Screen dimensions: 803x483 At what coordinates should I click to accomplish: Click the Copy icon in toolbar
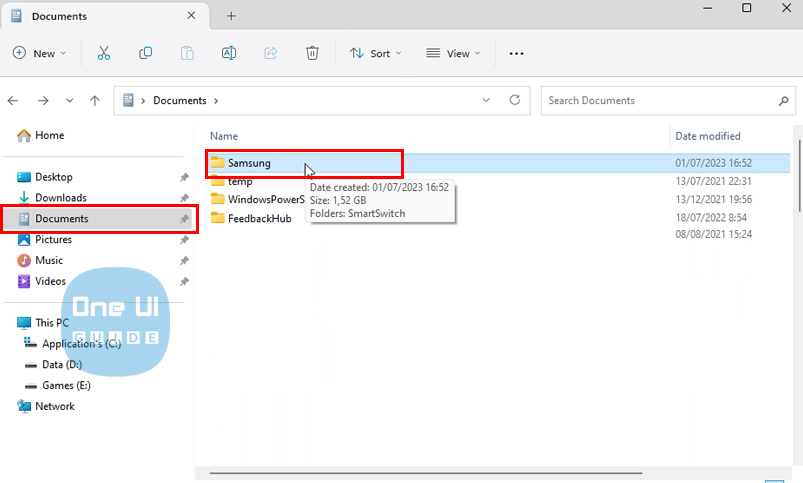click(146, 53)
